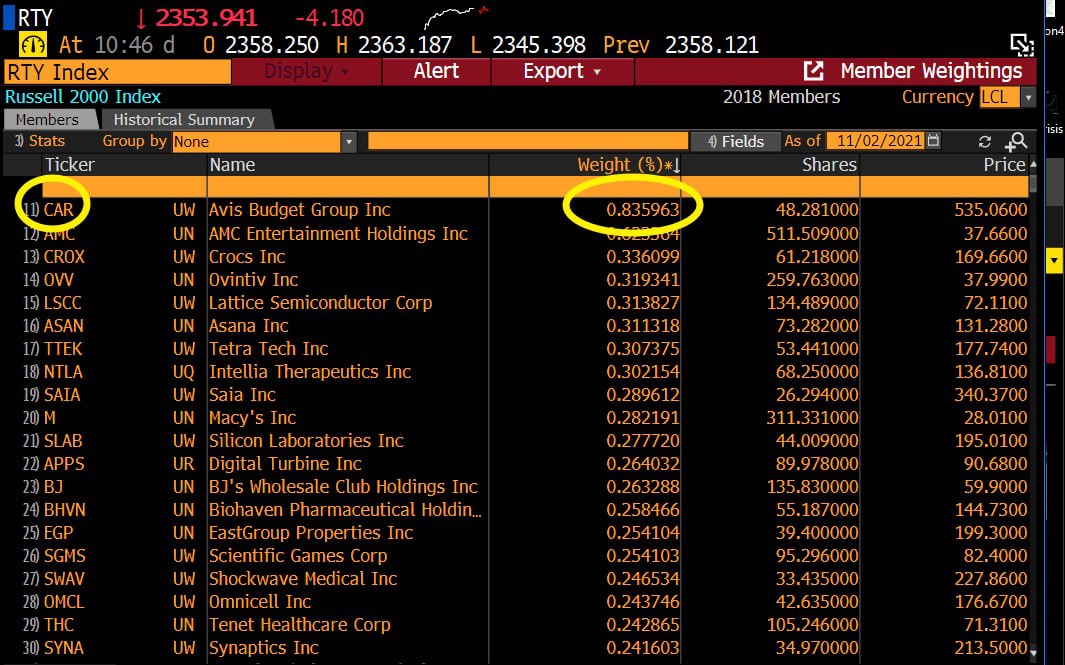
Task: Select the SLAB ticker
Action: pos(63,441)
